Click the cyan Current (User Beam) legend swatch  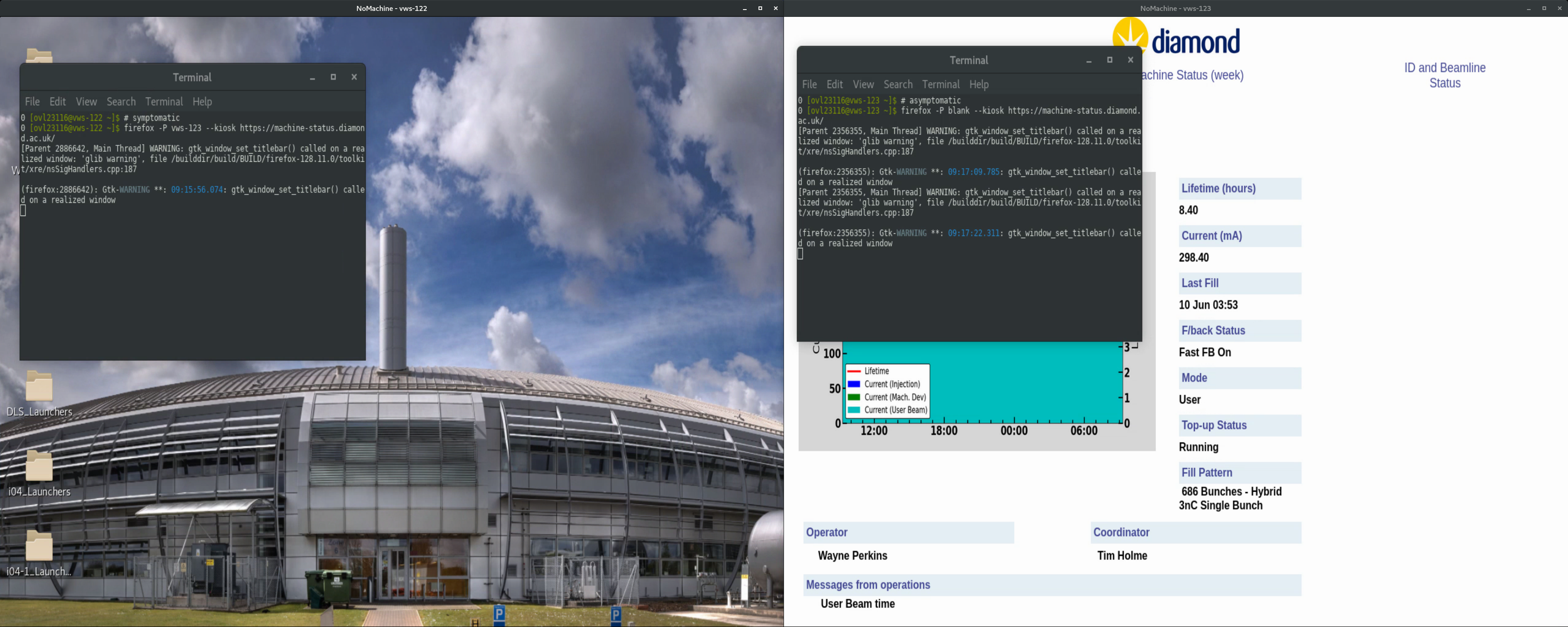(854, 410)
